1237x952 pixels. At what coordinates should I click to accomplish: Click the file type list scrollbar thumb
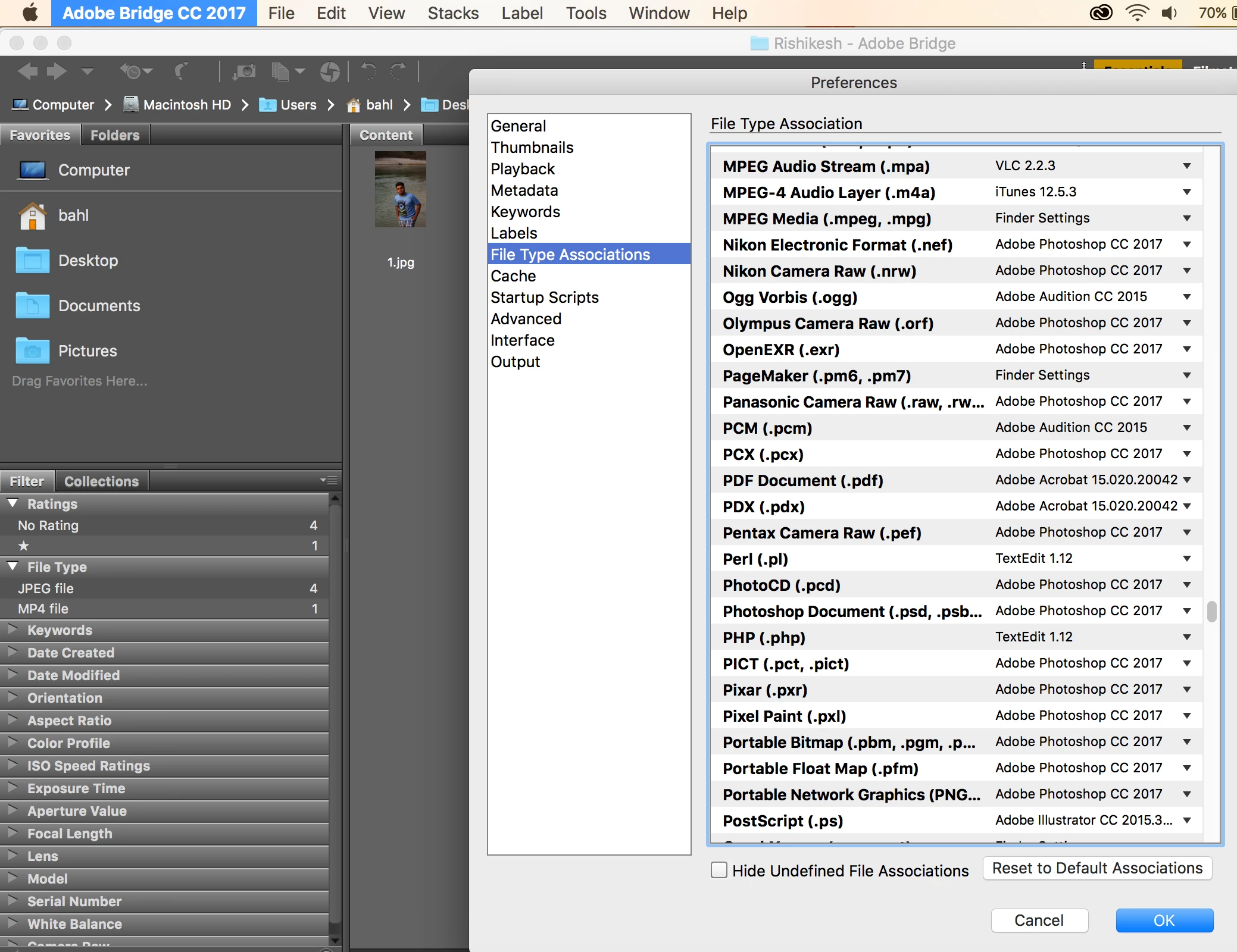[1211, 612]
